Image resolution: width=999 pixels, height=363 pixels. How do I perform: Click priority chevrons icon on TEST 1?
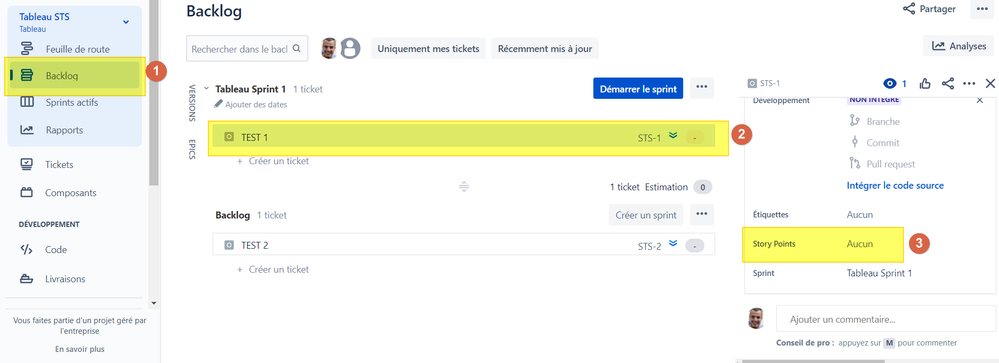pos(673,136)
